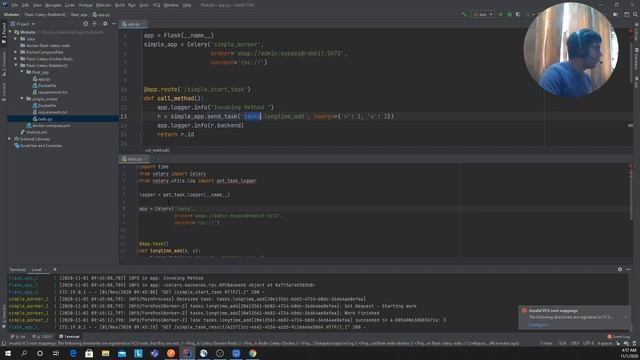This screenshot has height=360, width=640.
Task: Click the red error indicator atop app.py editor
Action: point(631,31)
